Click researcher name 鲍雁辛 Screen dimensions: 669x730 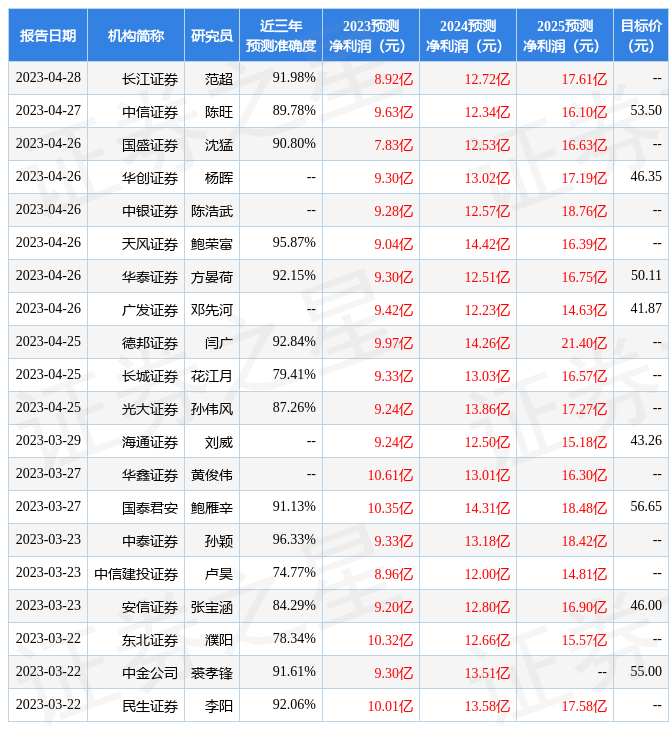(x=212, y=508)
